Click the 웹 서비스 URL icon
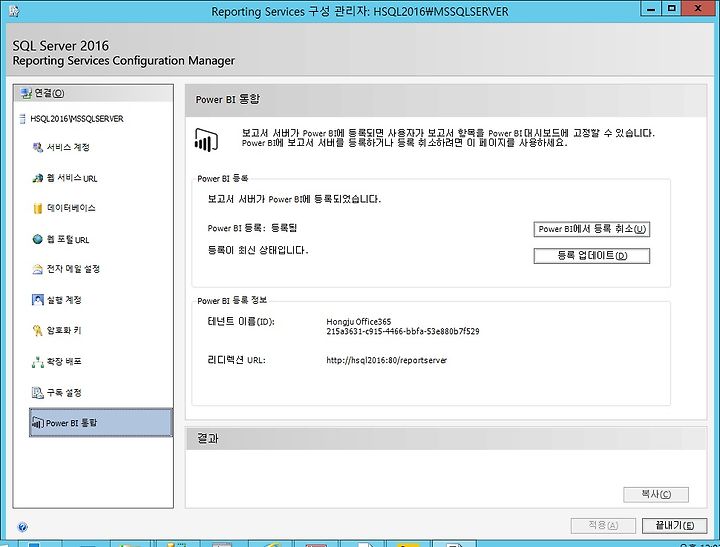This screenshot has height=547, width=720. [x=37, y=178]
